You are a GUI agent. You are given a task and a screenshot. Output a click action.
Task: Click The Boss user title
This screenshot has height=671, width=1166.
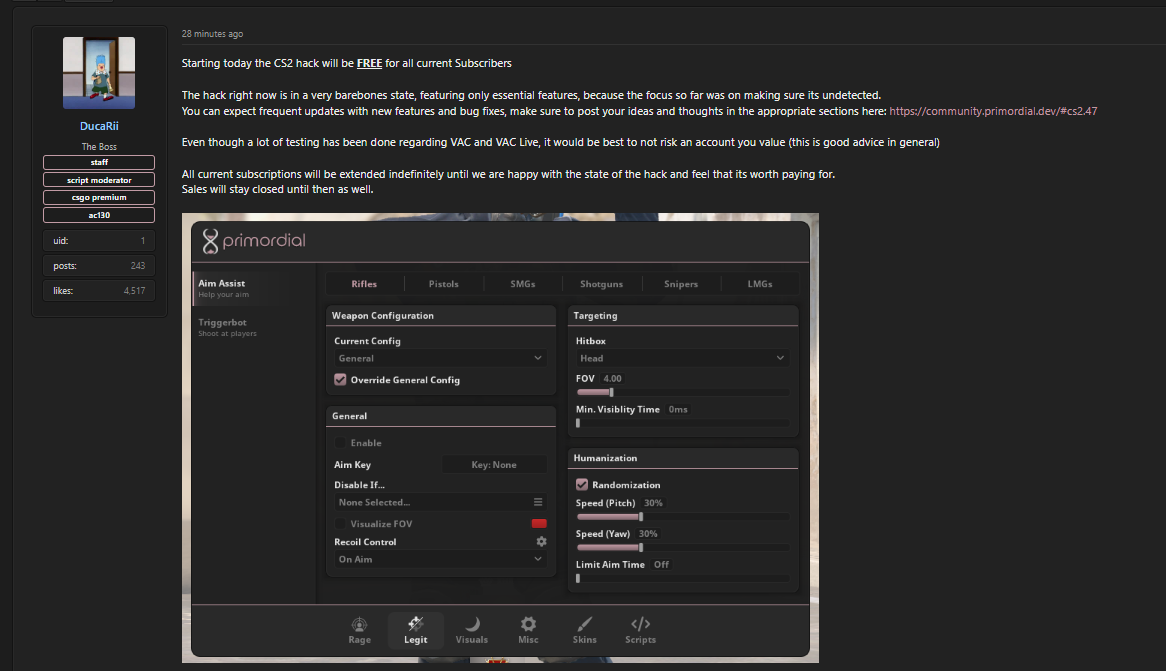(x=99, y=147)
